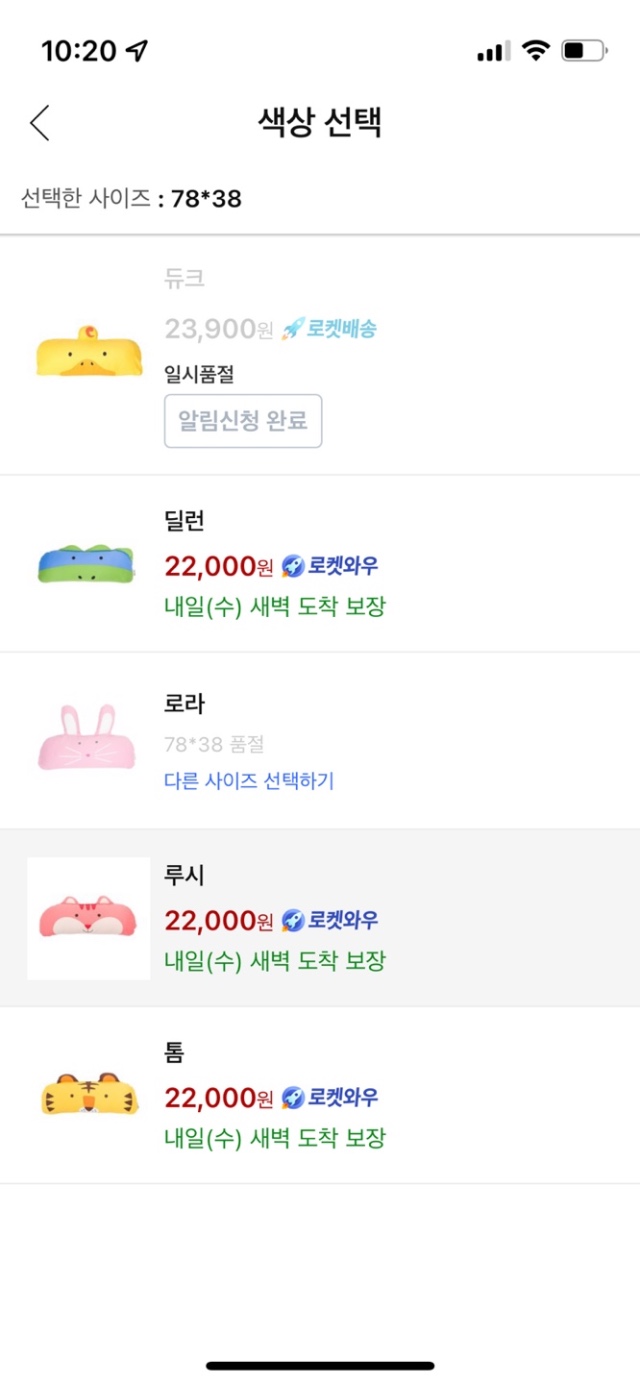This screenshot has height=1384, width=640.
Task: Select the 톰 color option name
Action: [175, 1052]
